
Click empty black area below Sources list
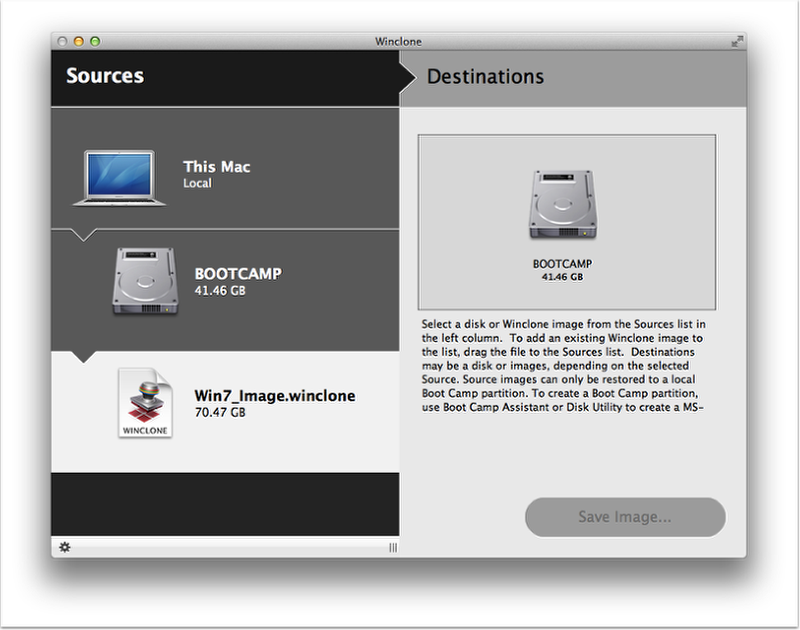225,504
